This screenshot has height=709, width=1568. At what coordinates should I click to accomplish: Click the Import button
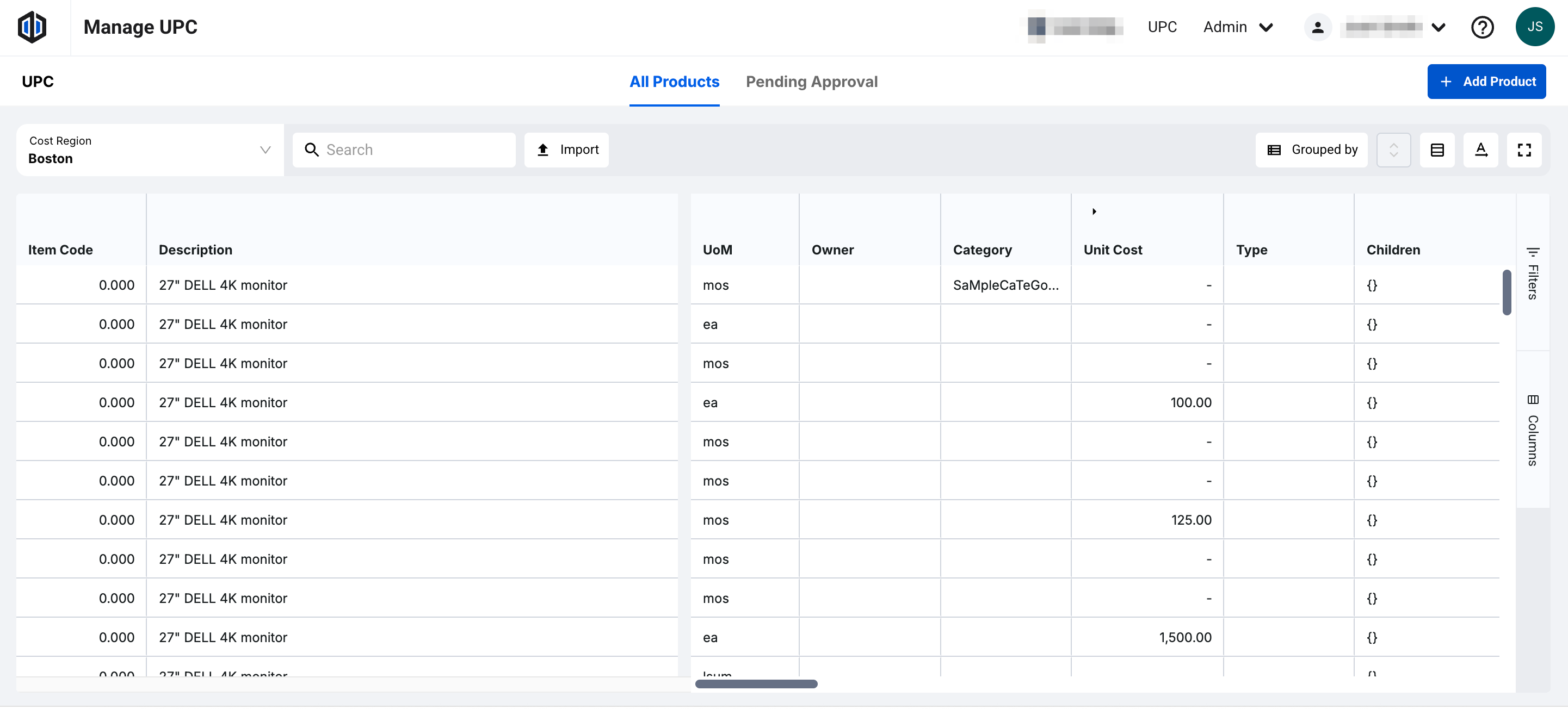pyautogui.click(x=567, y=150)
